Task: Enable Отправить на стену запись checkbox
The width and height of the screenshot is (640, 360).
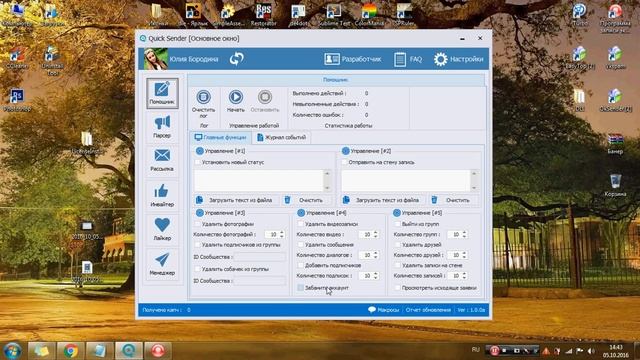Action: pyautogui.click(x=344, y=162)
